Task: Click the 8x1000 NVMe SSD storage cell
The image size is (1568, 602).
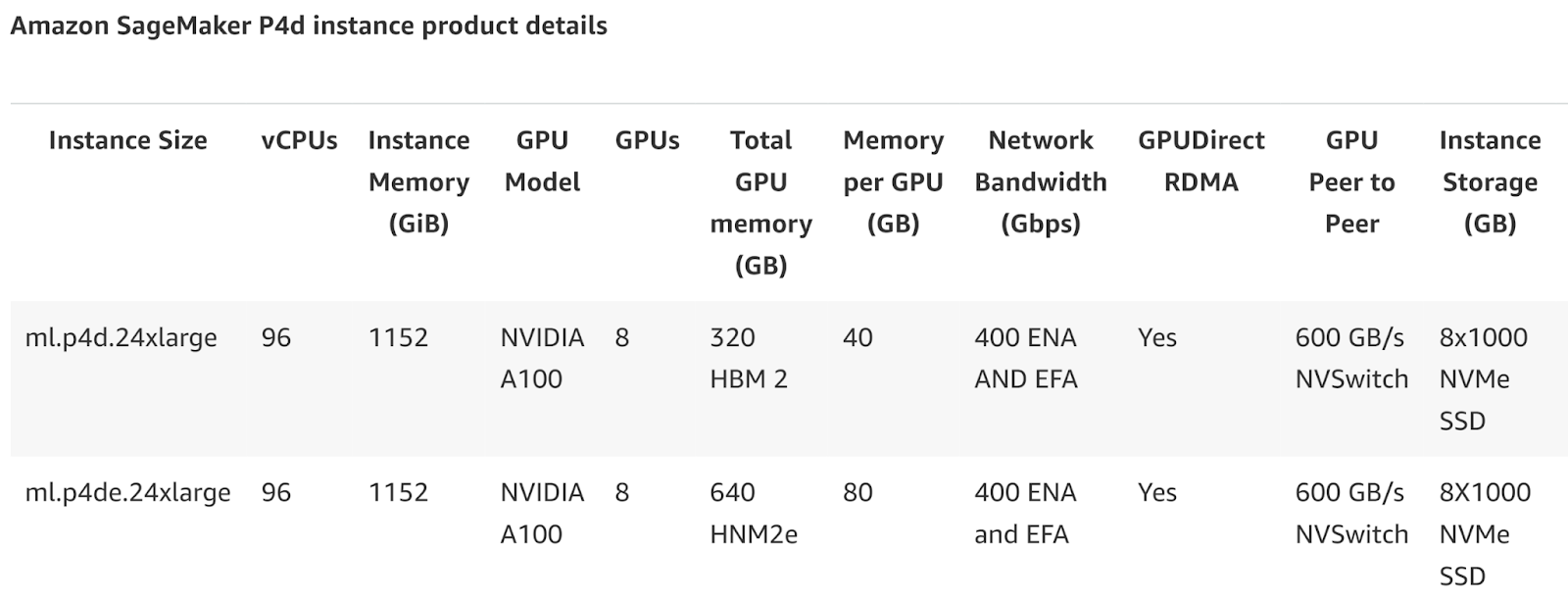Action: coord(1483,379)
